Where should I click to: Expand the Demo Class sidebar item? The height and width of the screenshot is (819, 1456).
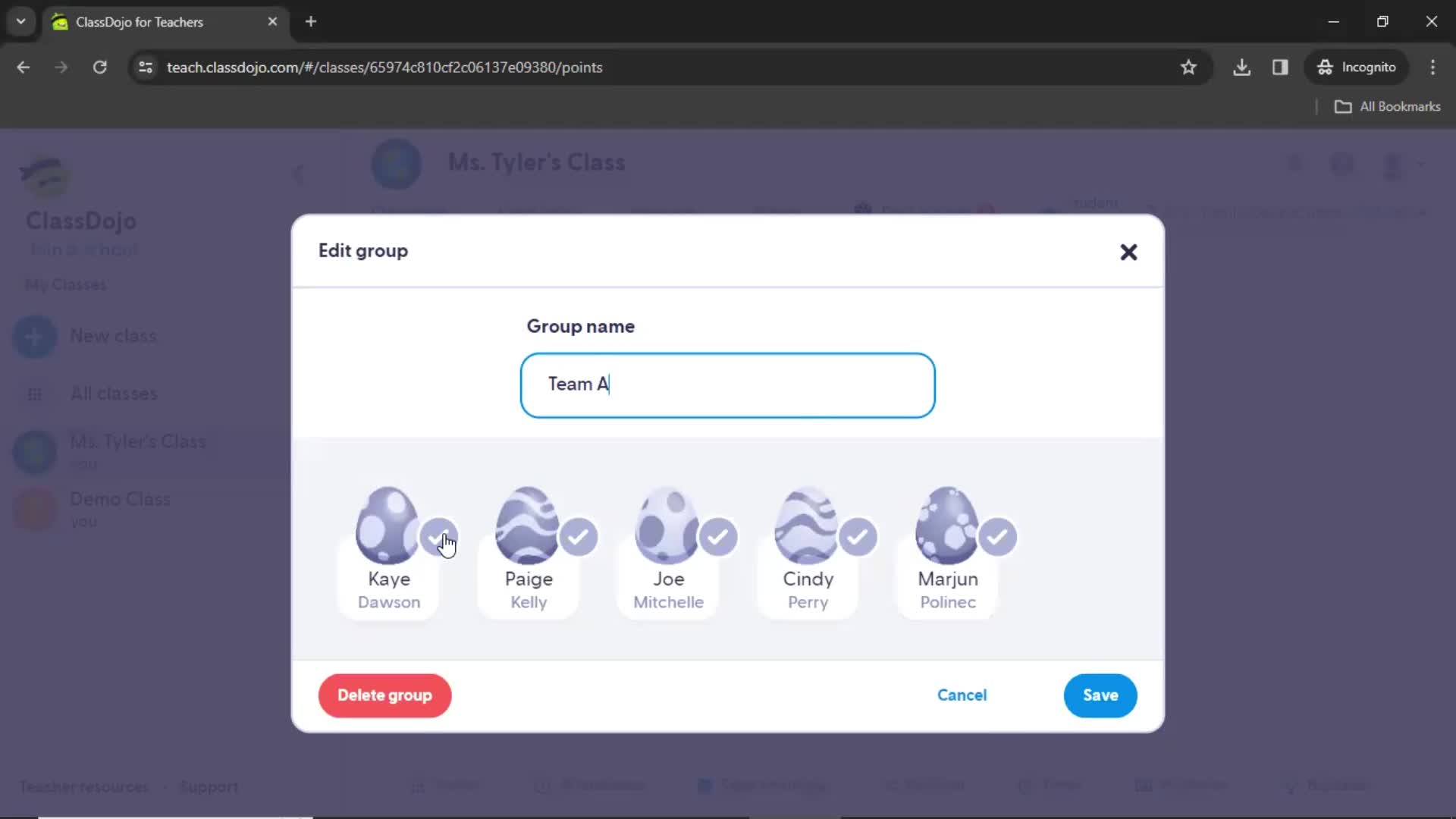tap(120, 498)
